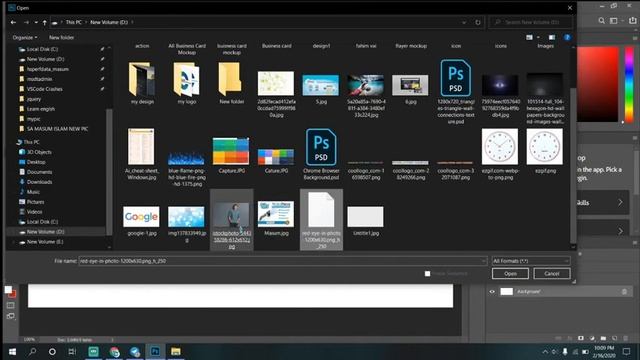Viewport: 640px width, 360px height.
Task: Click the Search New Volume (D:) box
Action: [530, 22]
